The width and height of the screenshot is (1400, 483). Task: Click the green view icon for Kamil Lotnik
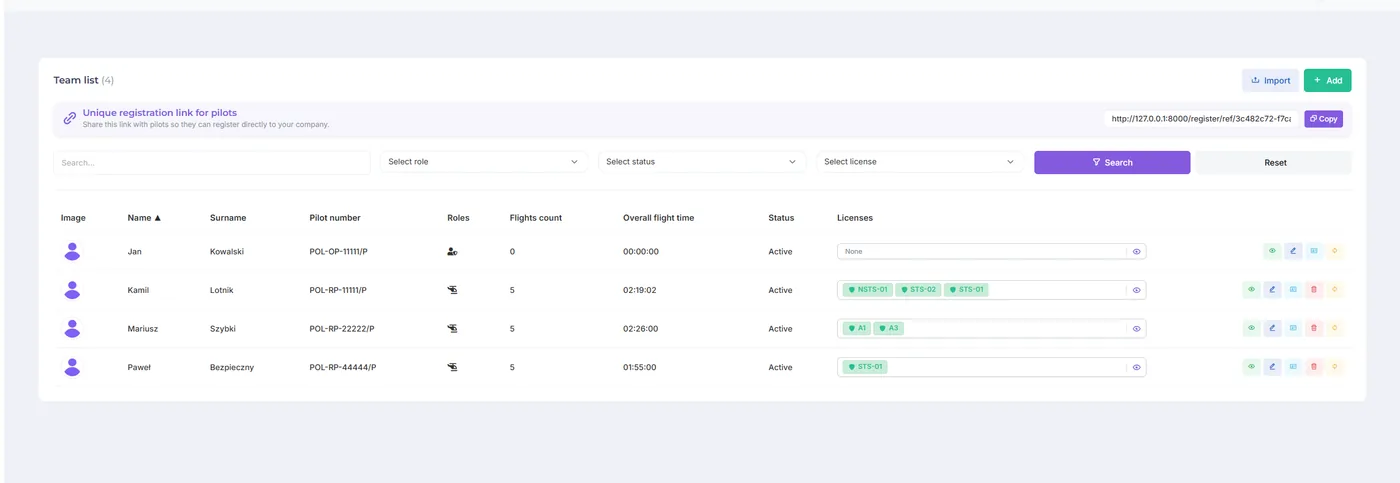(x=1251, y=290)
